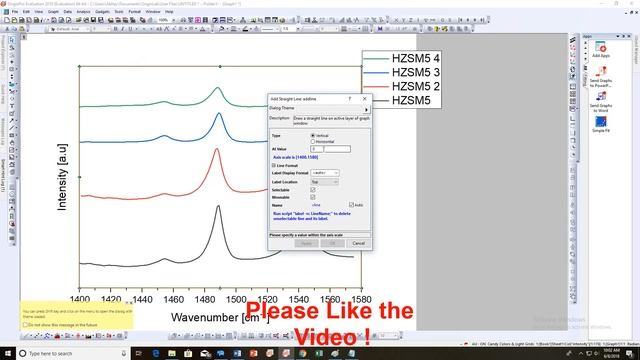Toggle Italic text formatting
The image size is (640, 360).
(x=122, y=29)
